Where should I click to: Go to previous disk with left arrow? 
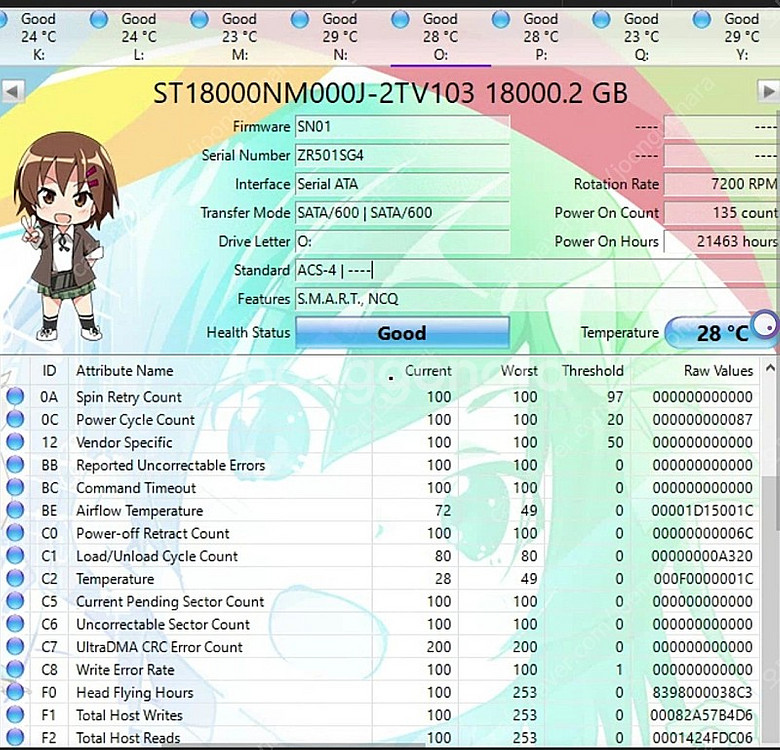point(12,92)
